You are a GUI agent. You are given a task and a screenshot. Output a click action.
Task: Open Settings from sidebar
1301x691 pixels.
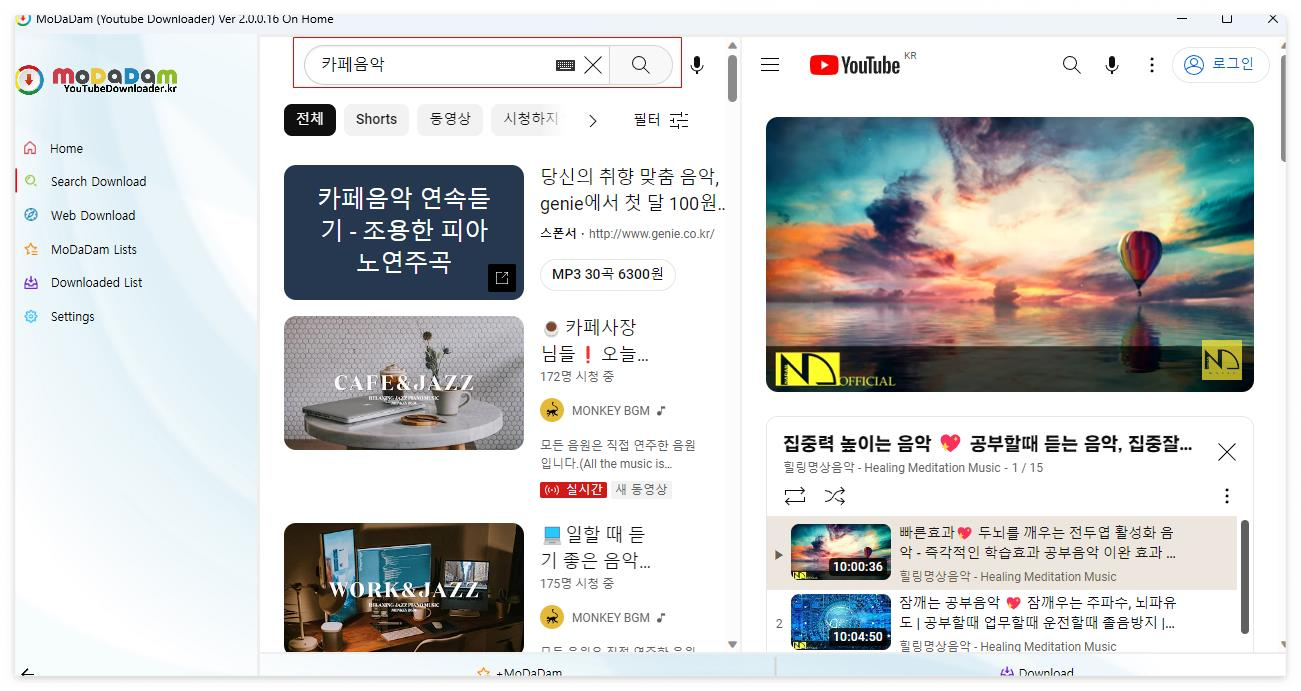pyautogui.click(x=73, y=316)
